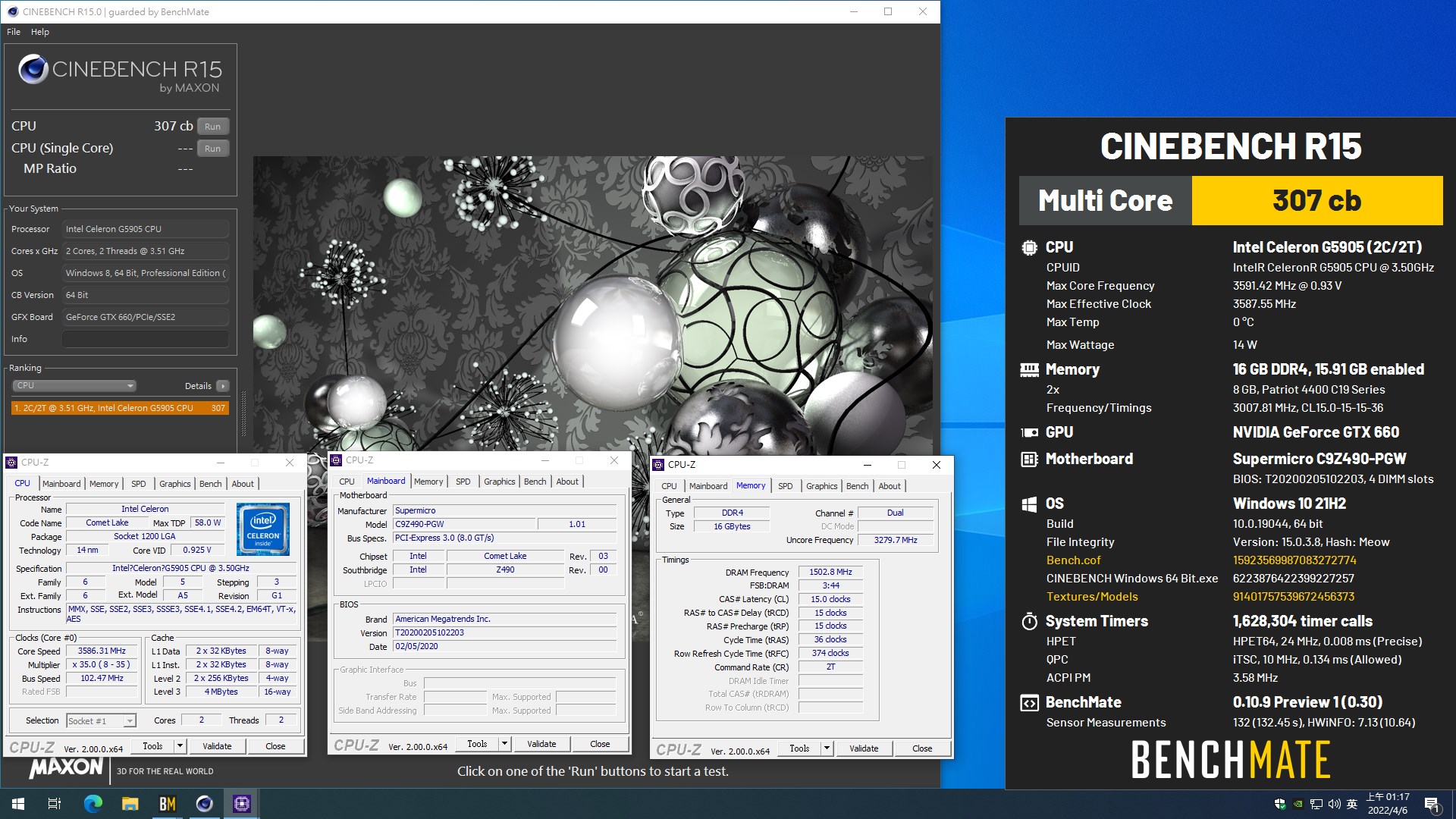Expand the Tools dropdown arrow in CPU-Z Mainboard window
1456x819 pixels.
click(504, 744)
